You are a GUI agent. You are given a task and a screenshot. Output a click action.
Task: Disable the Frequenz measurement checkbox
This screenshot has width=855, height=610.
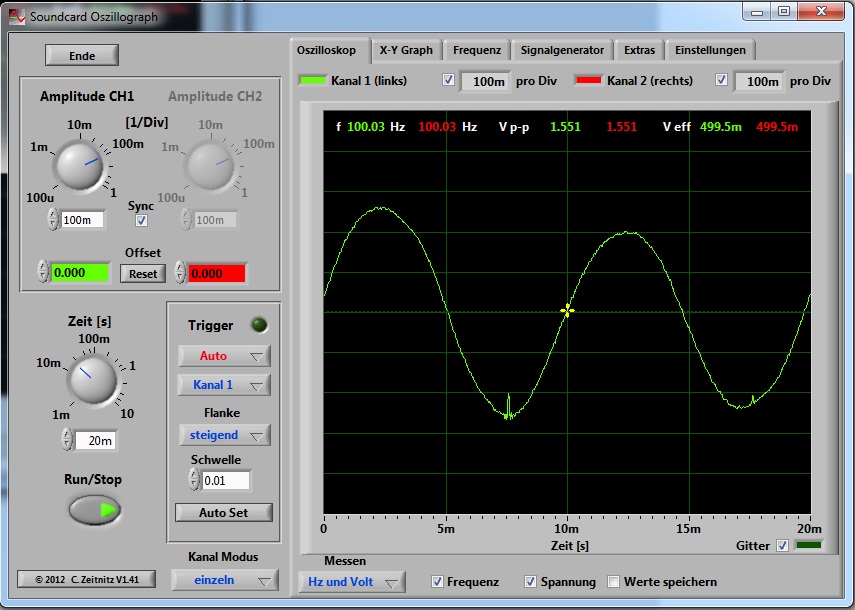point(437,582)
